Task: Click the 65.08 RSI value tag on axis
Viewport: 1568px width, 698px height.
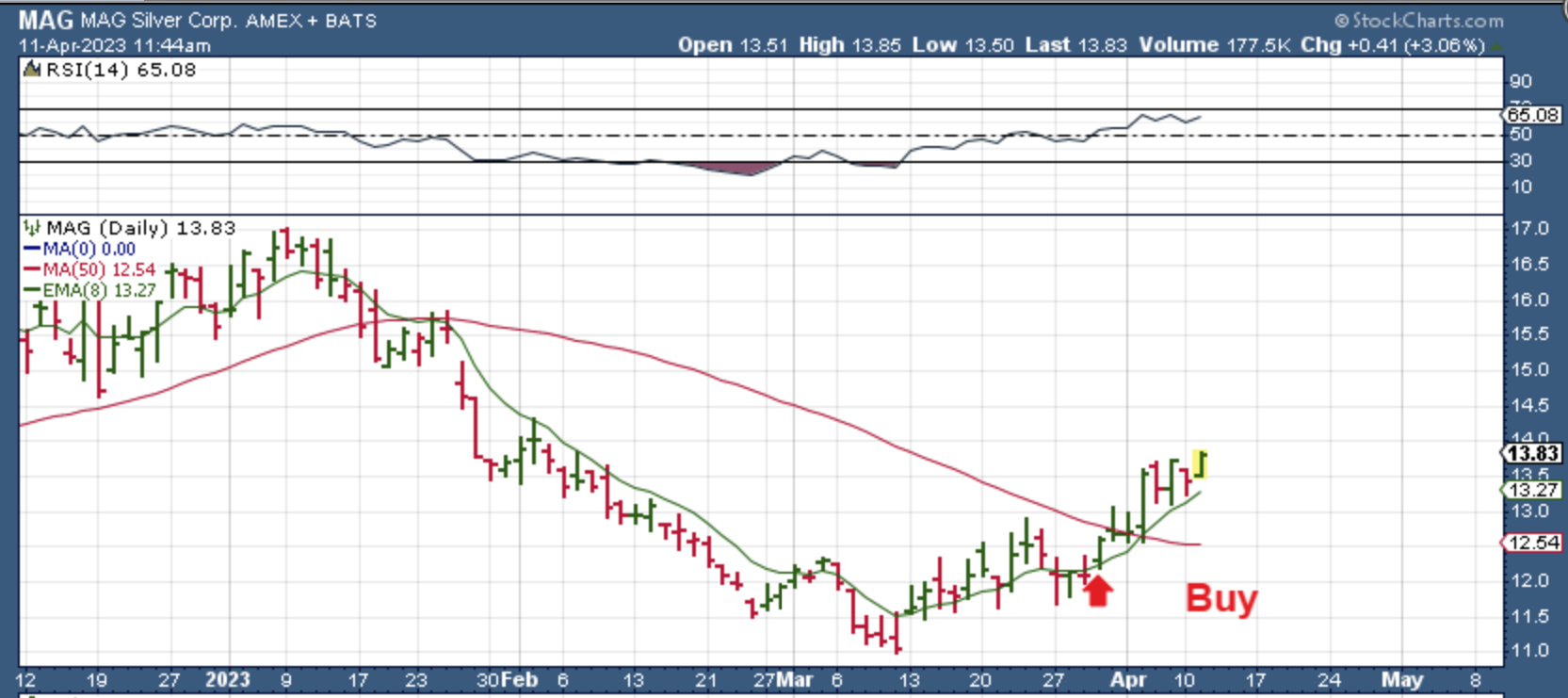Action: (1531, 115)
